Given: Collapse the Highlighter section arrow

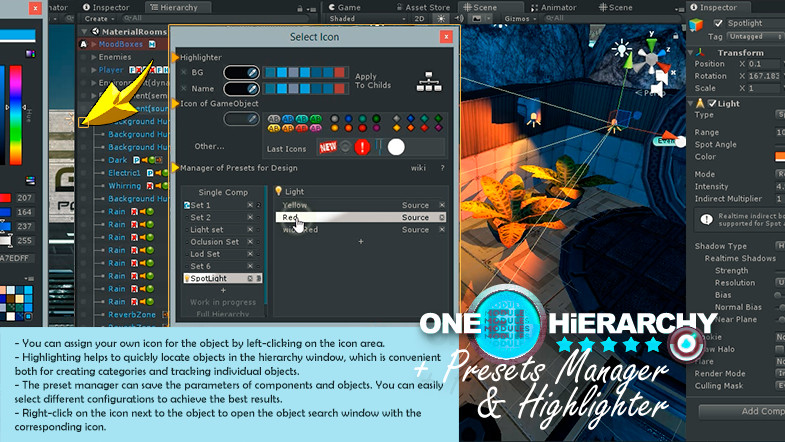Looking at the screenshot, I should pyautogui.click(x=175, y=58).
